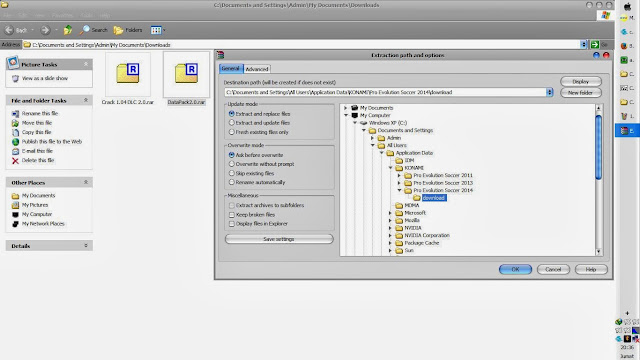Screen dimensions: 640x360
Task: Click View as a slide show
Action: click(x=45, y=78)
